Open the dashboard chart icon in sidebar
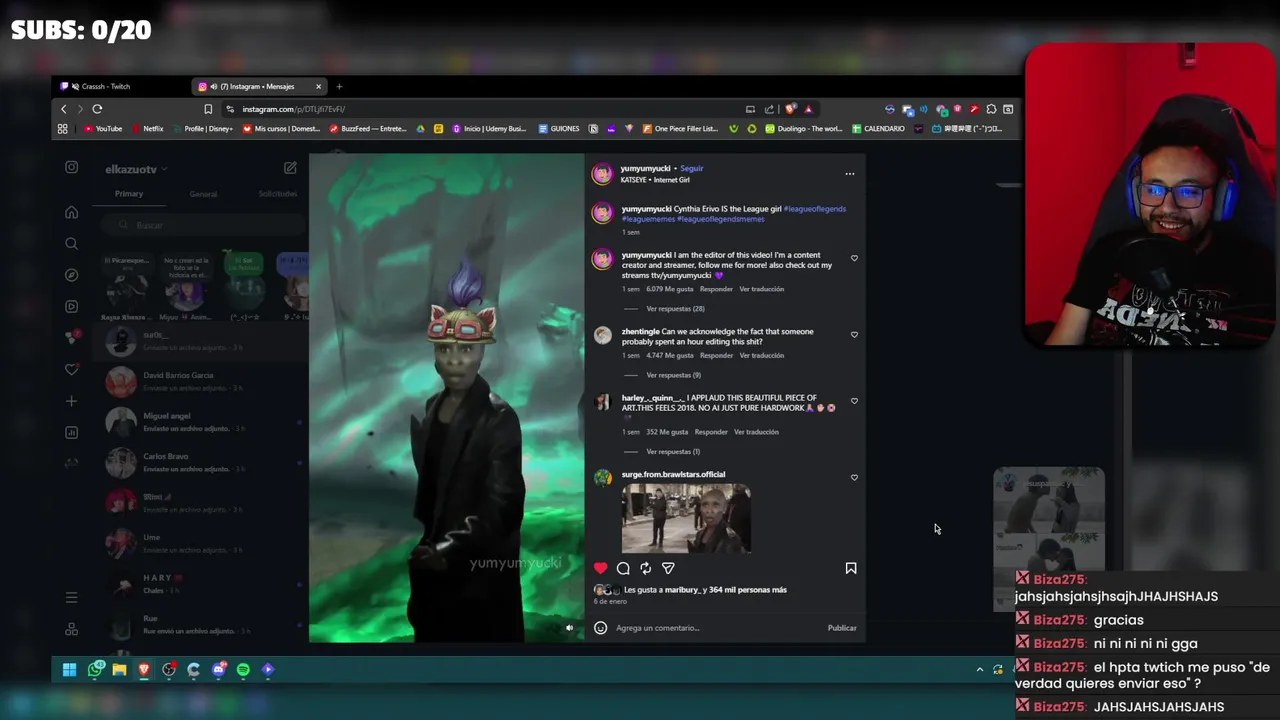This screenshot has height=720, width=1280. (71, 432)
